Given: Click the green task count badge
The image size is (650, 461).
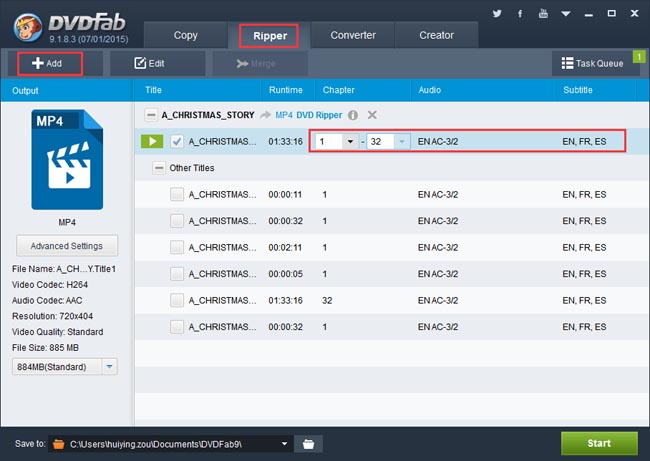Looking at the screenshot, I should click(639, 57).
